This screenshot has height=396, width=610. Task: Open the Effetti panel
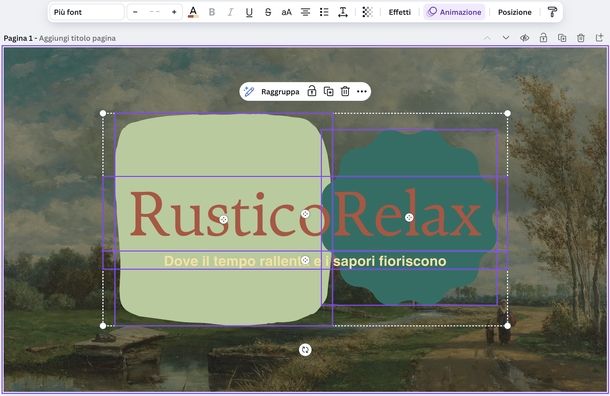click(x=400, y=12)
